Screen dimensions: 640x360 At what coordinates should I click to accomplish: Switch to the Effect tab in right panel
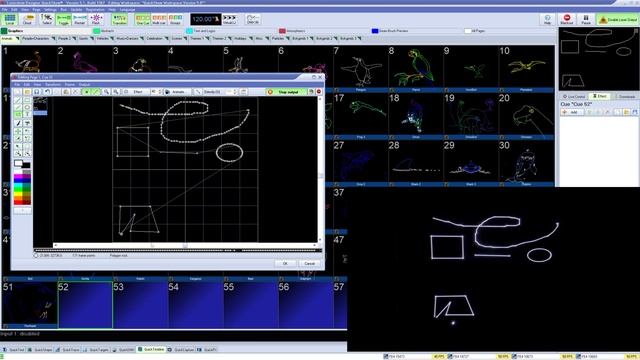[x=600, y=96]
